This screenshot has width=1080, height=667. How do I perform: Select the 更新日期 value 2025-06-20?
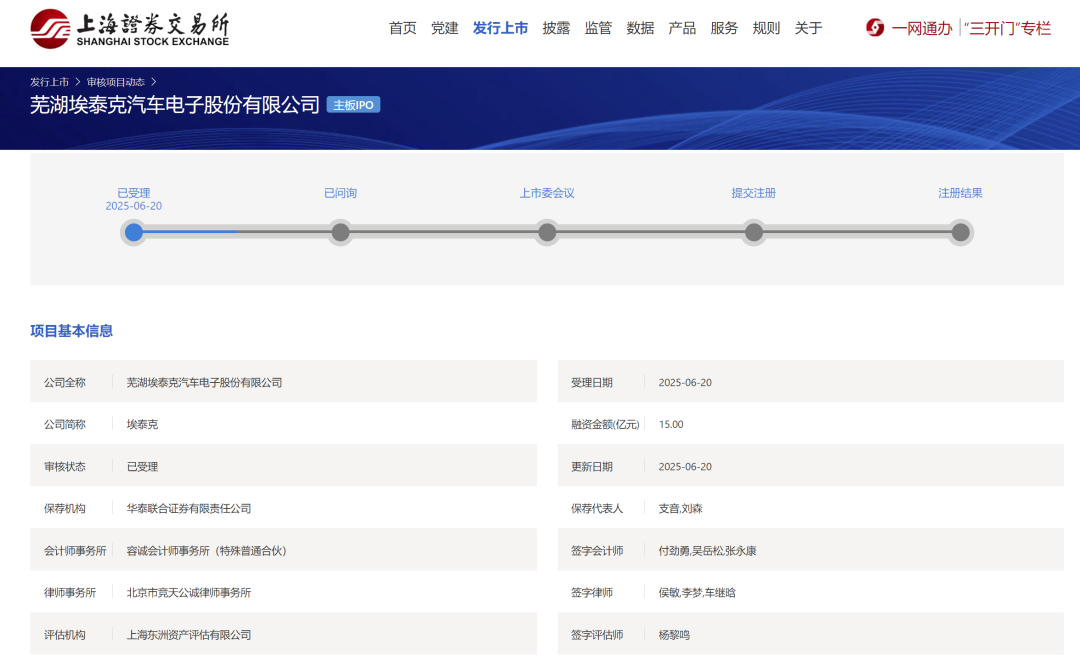[685, 466]
